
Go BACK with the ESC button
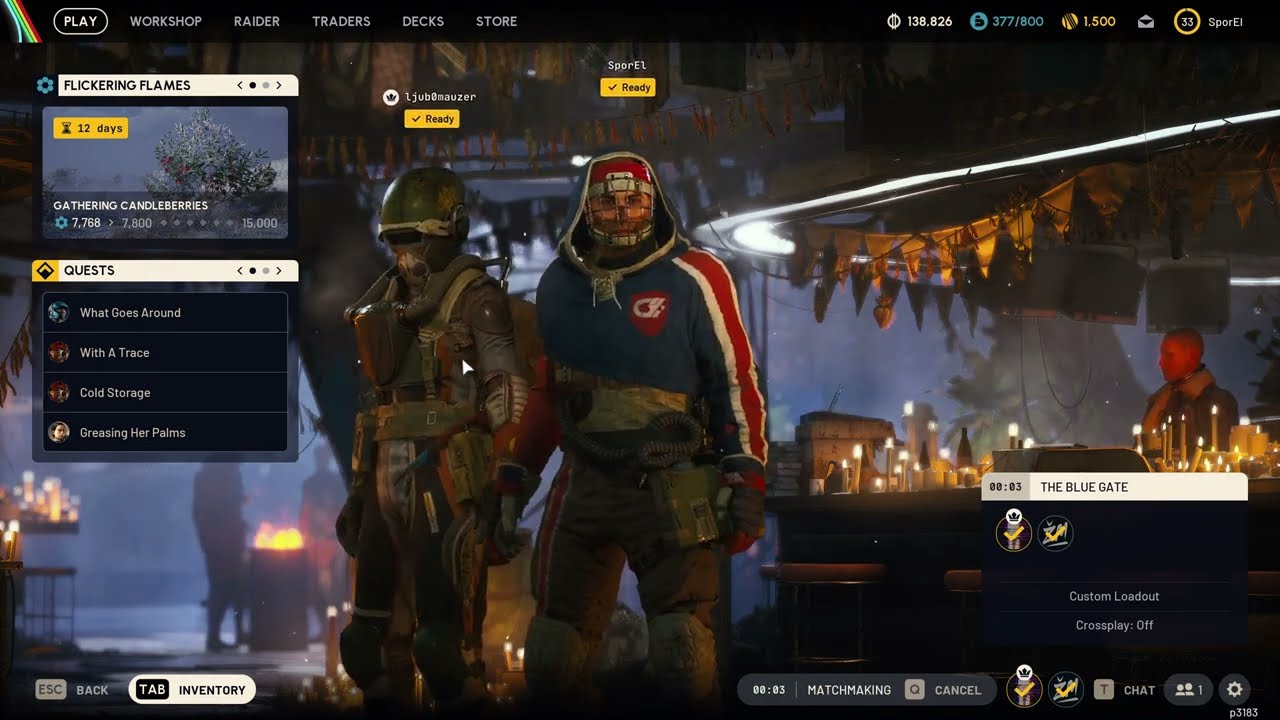[72, 690]
